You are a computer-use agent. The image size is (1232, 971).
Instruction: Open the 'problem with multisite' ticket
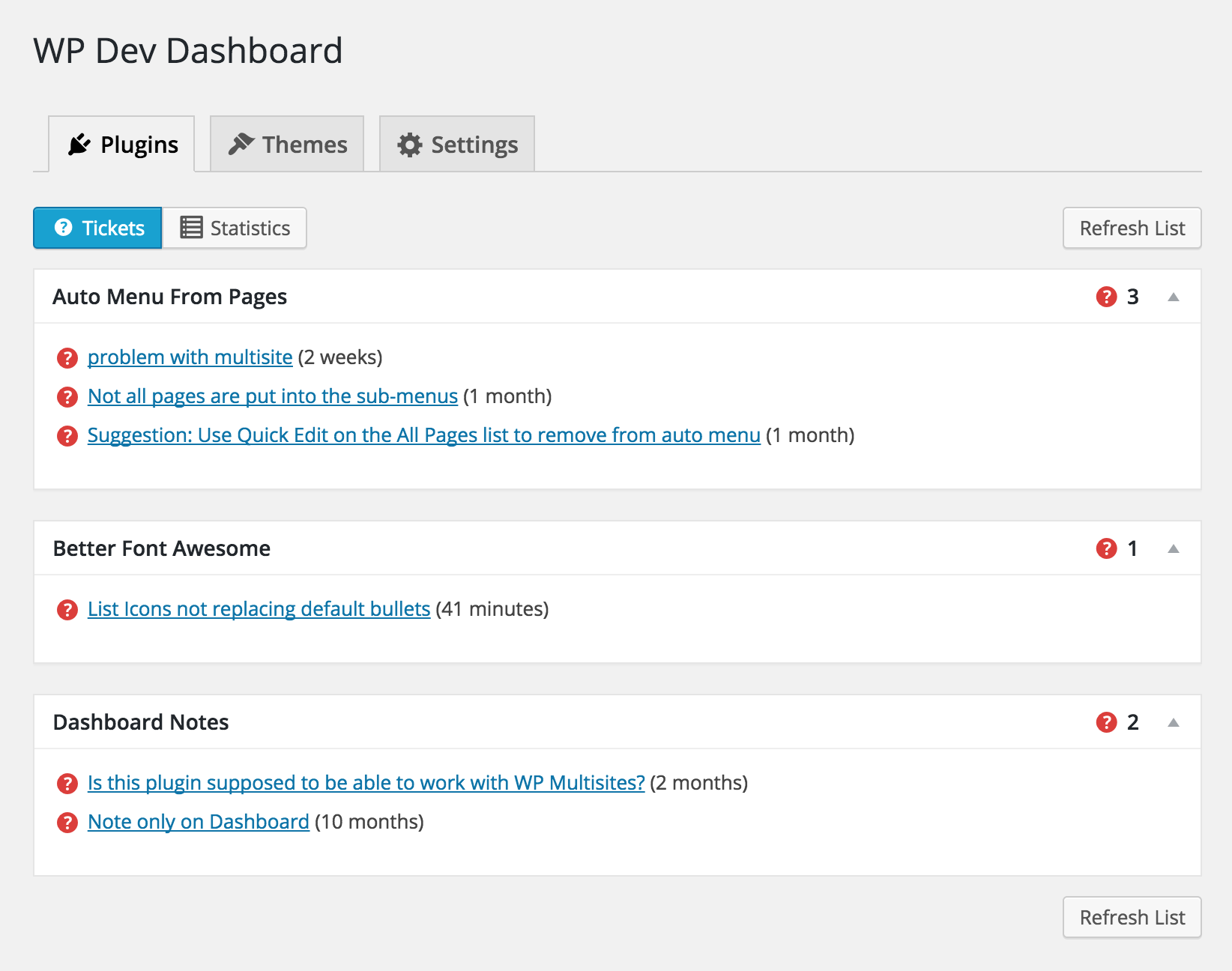pyautogui.click(x=190, y=357)
